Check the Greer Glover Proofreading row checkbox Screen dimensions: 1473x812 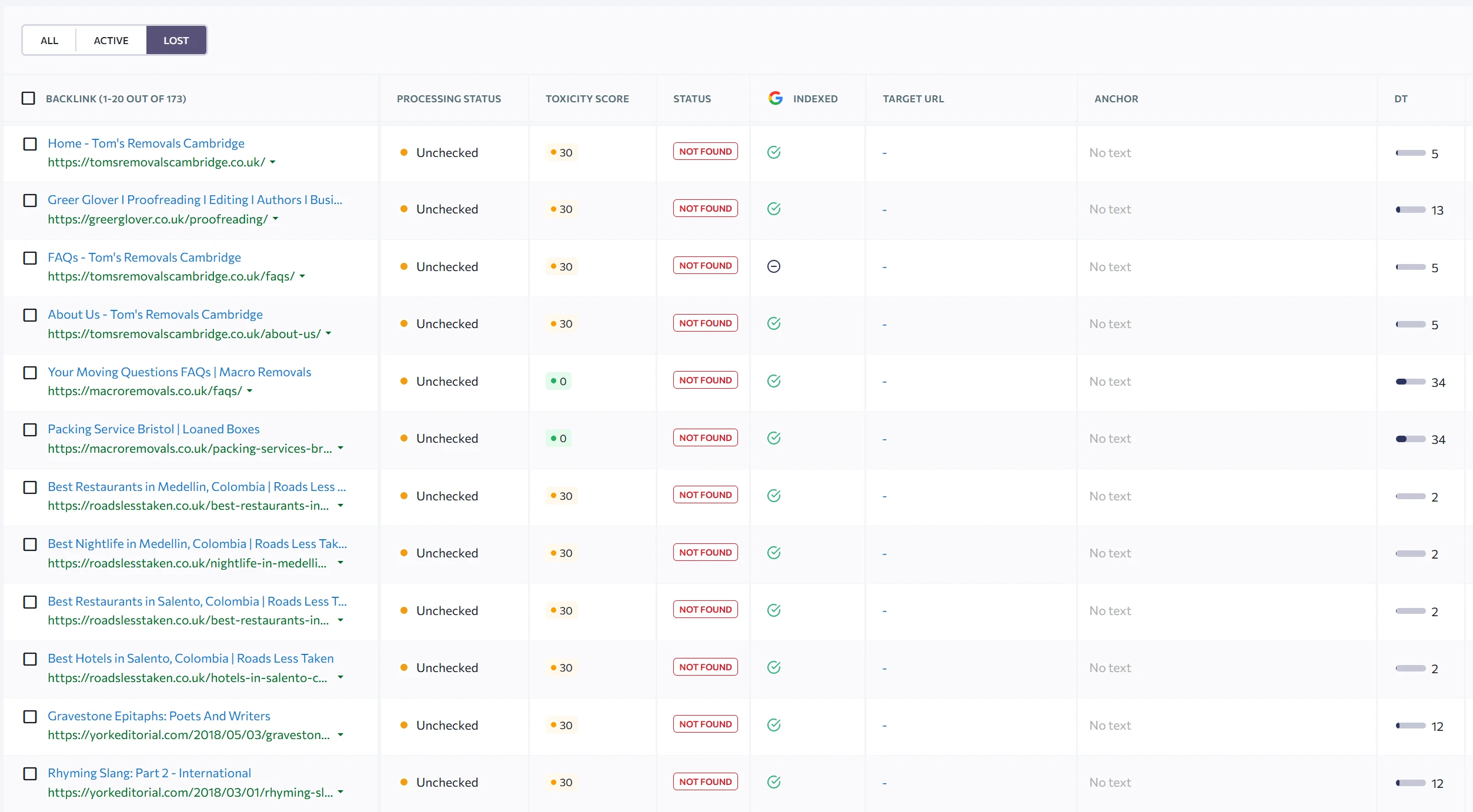click(x=30, y=201)
